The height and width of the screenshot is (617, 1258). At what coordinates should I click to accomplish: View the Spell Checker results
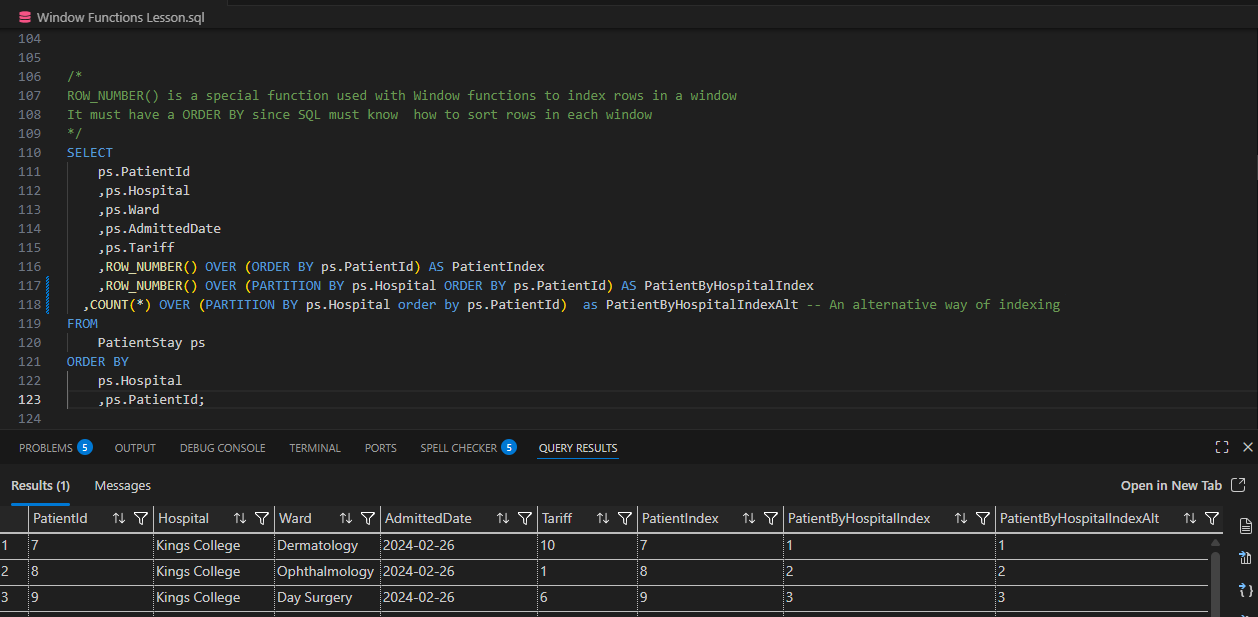(458, 447)
